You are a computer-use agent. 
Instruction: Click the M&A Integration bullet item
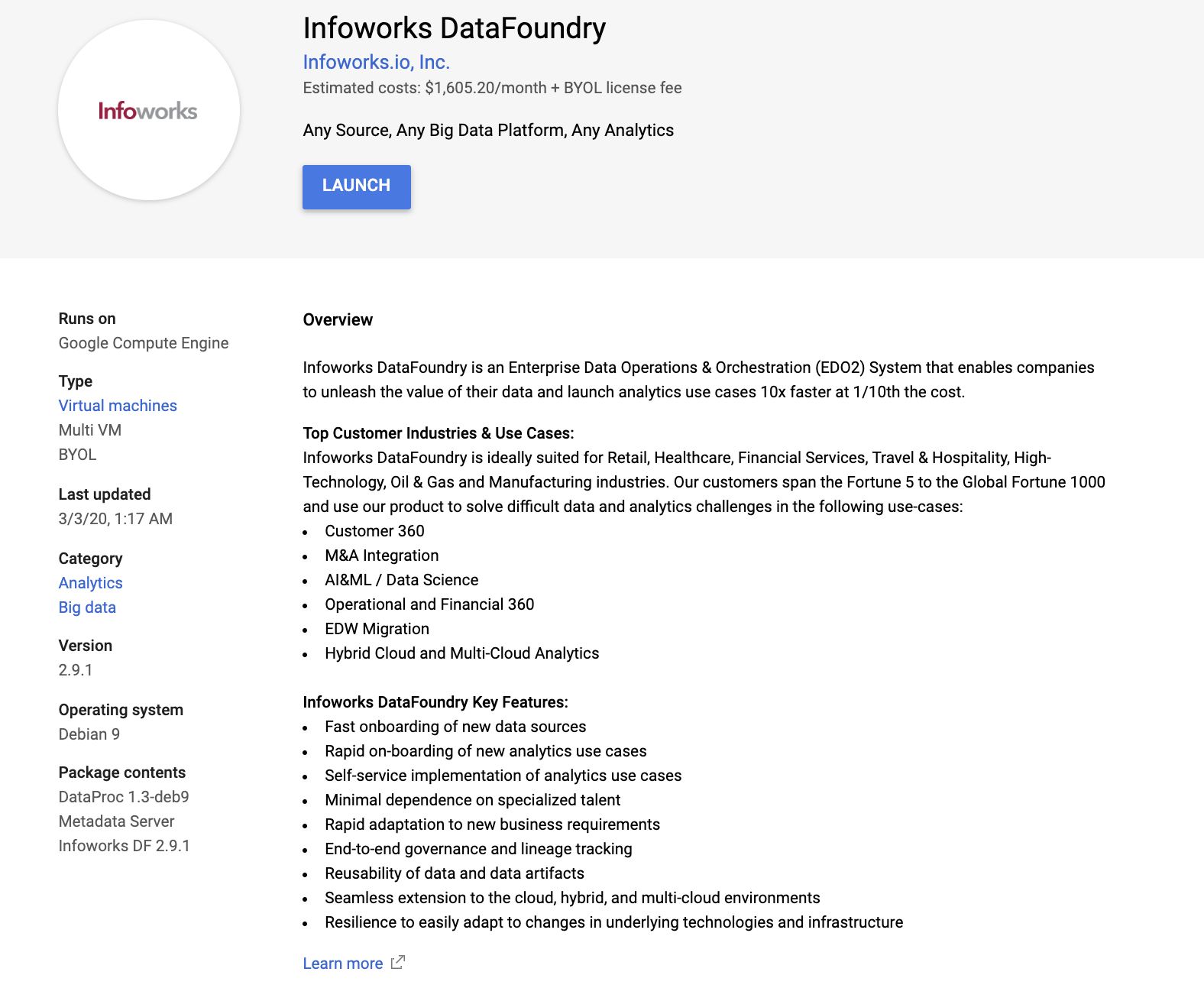point(382,556)
